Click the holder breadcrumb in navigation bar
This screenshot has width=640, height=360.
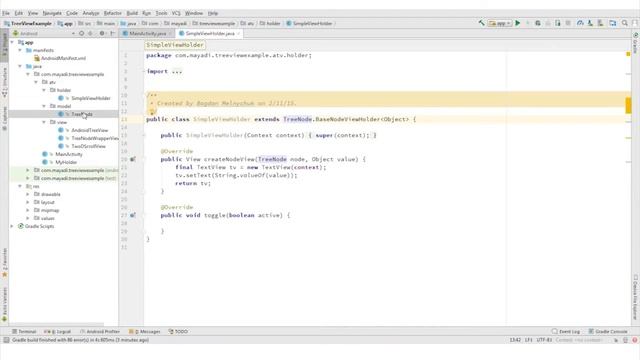pos(270,23)
